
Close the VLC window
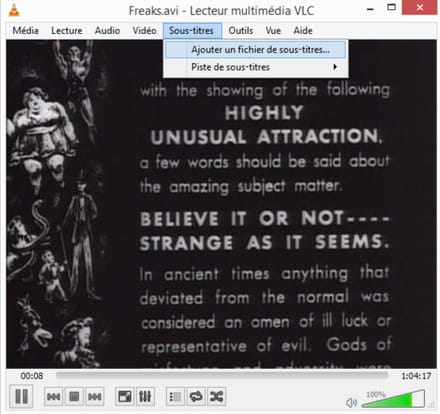coord(420,8)
